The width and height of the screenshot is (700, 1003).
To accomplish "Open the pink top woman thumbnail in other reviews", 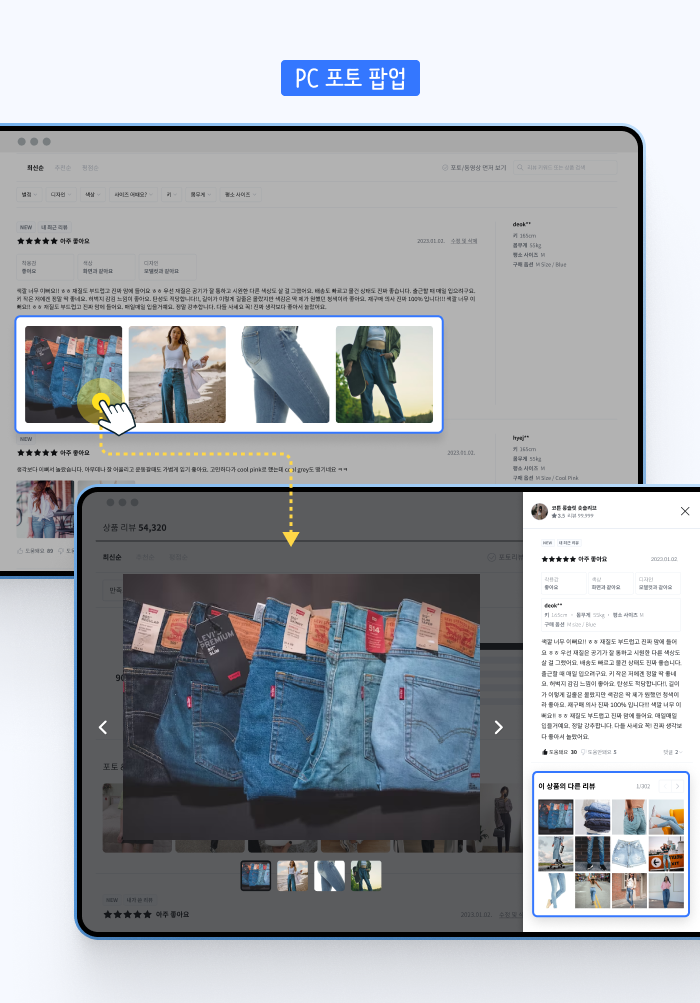I will click(x=666, y=890).
